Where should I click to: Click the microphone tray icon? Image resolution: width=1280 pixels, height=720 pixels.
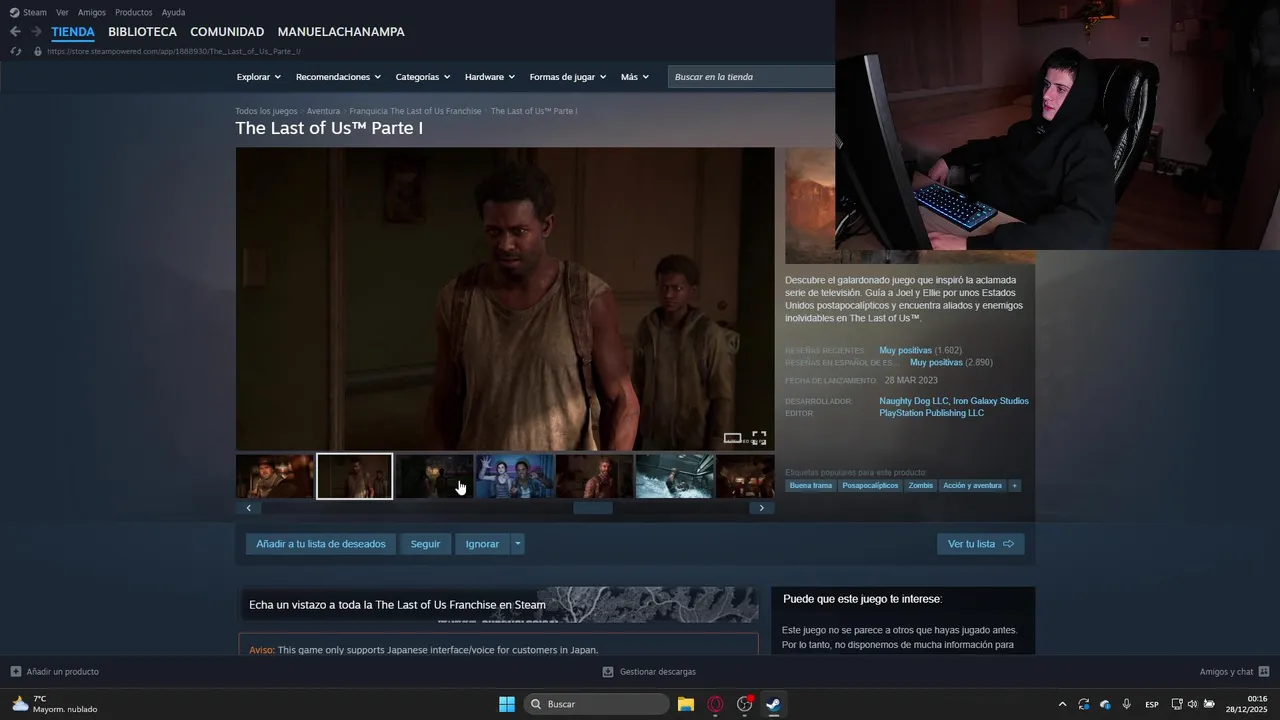pyautogui.click(x=1127, y=704)
